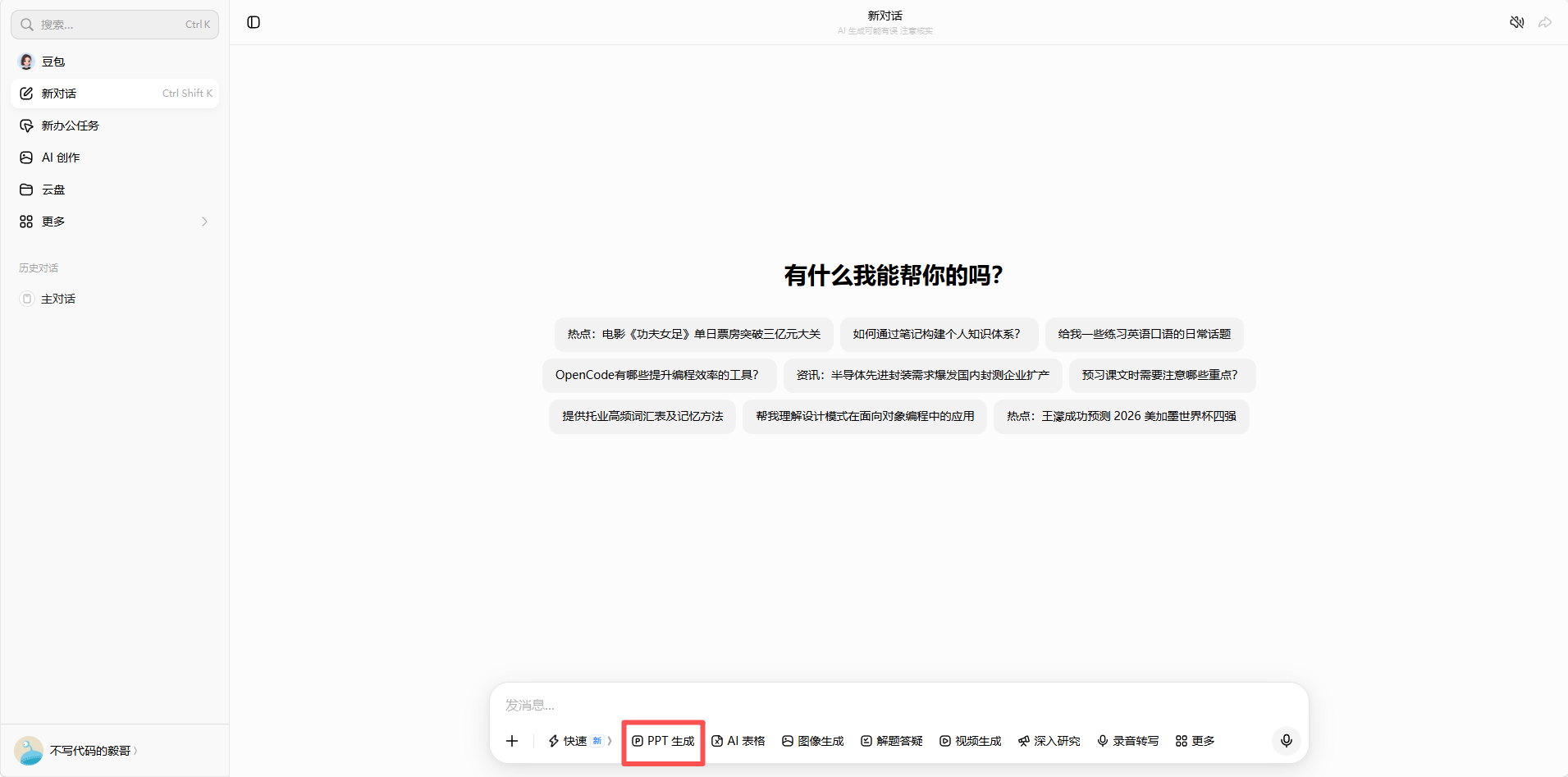Click the suggestion about 练习英语口语的日常话题
The height and width of the screenshot is (777, 1568).
(1145, 335)
